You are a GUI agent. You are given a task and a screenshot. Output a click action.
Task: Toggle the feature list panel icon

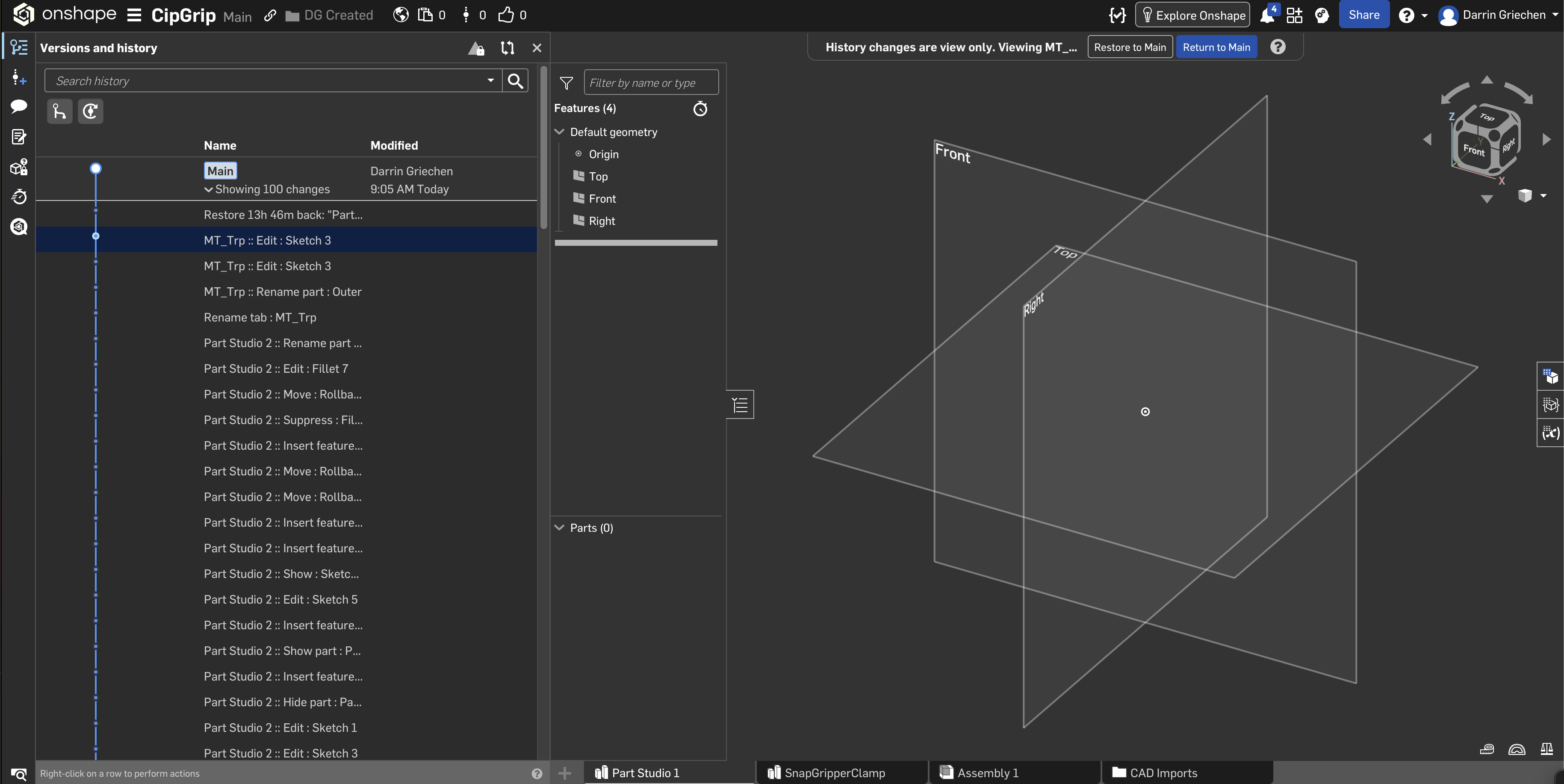coord(740,405)
